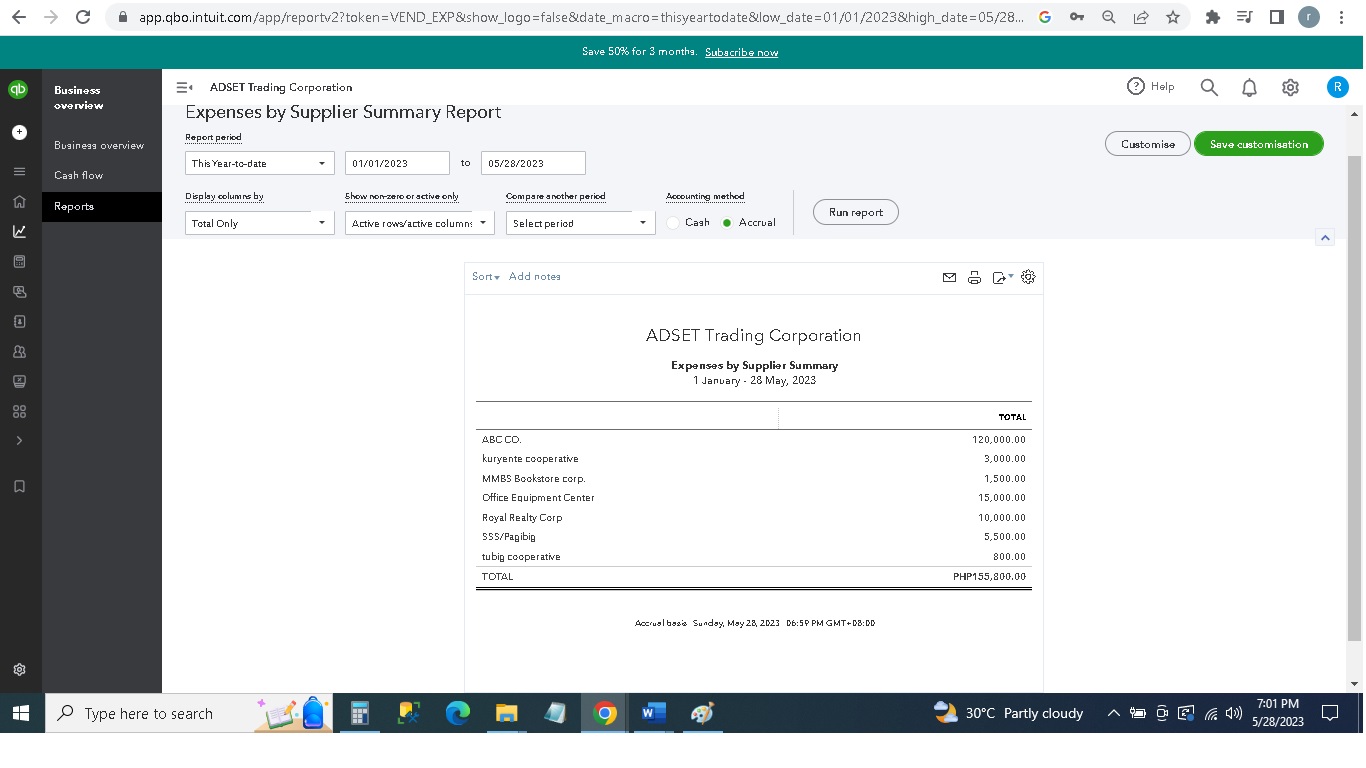The image size is (1366, 768).
Task: Open the Report period dropdown
Action: coord(260,163)
